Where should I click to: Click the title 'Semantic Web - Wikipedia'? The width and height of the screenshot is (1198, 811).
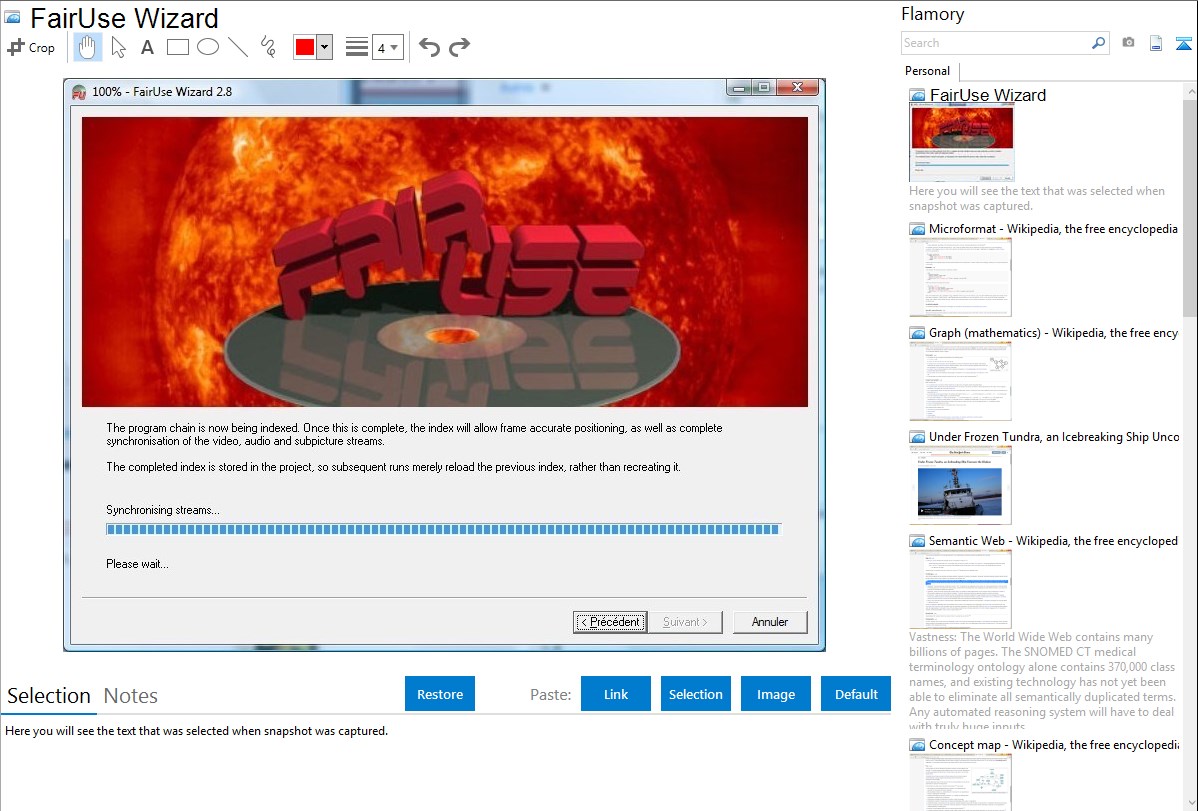(1054, 541)
